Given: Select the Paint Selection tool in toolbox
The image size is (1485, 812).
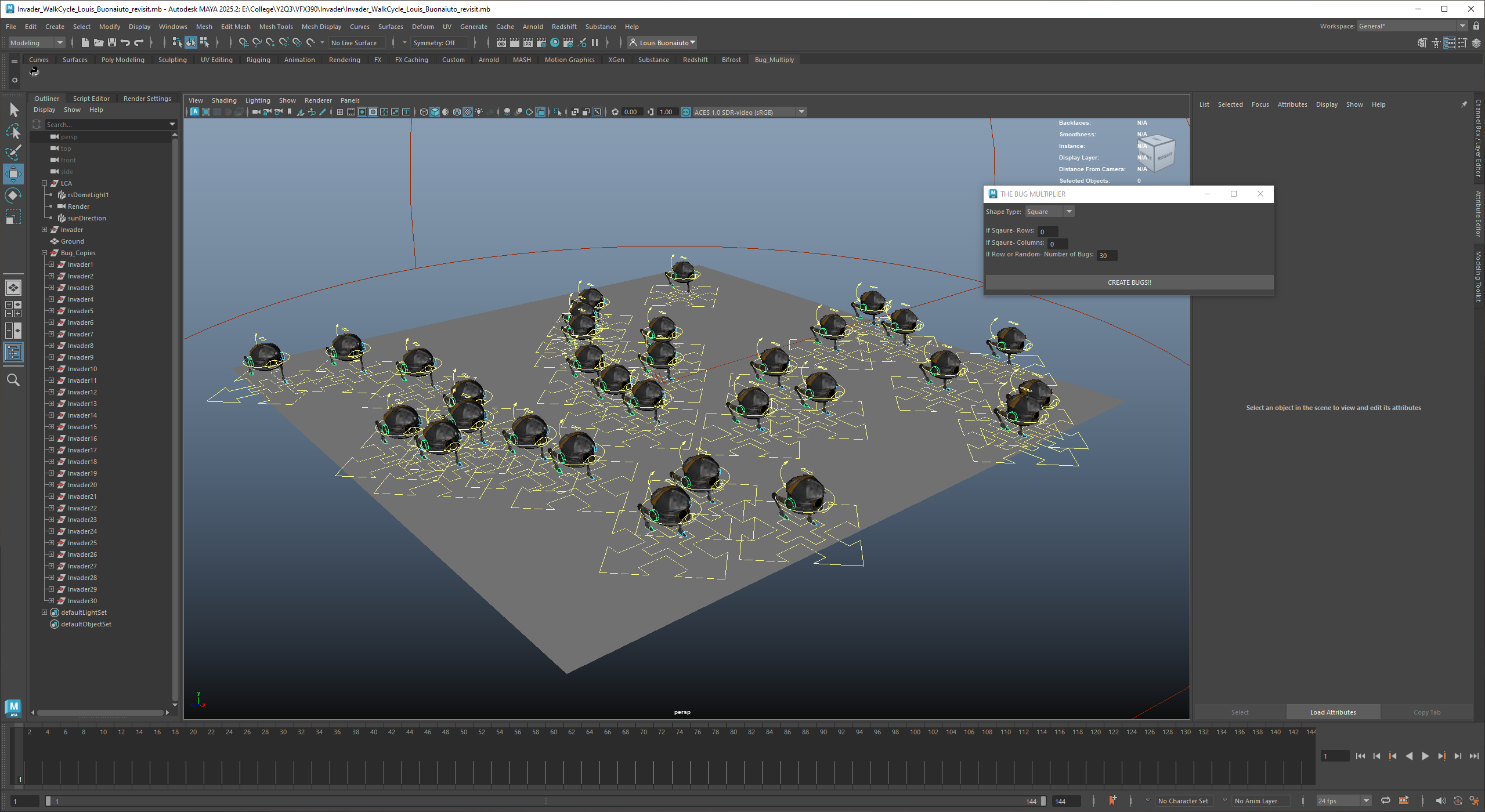Looking at the screenshot, I should click(x=13, y=153).
